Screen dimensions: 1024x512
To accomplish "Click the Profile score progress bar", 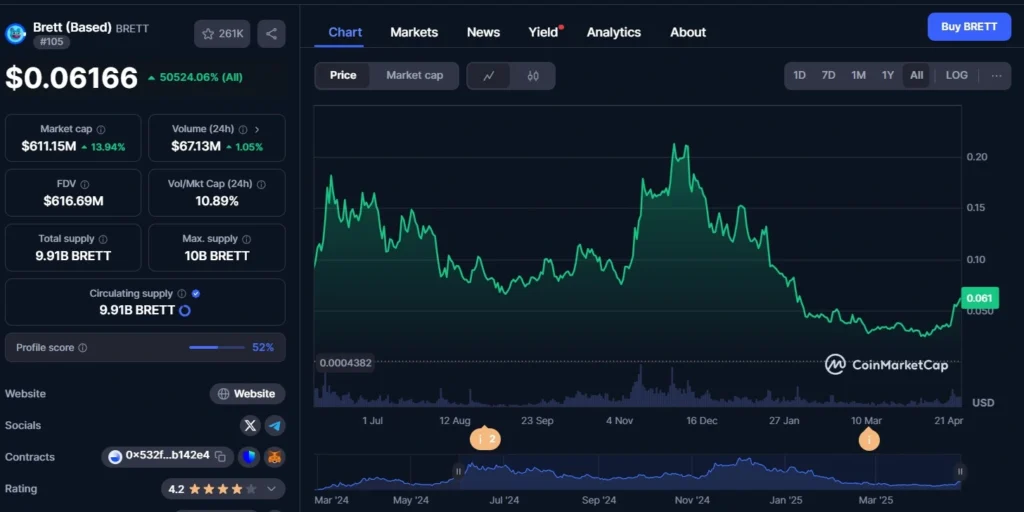I will (216, 347).
